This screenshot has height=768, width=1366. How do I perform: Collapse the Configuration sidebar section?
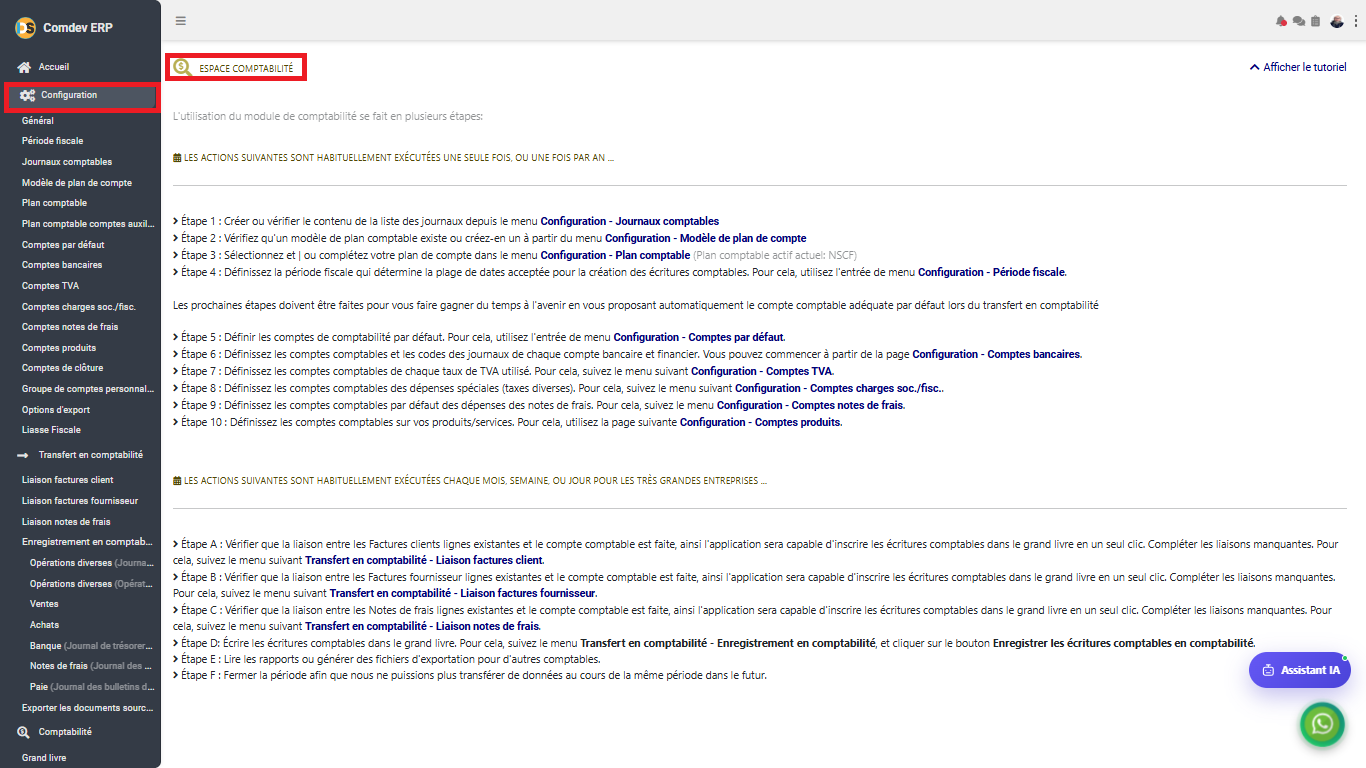coord(80,95)
